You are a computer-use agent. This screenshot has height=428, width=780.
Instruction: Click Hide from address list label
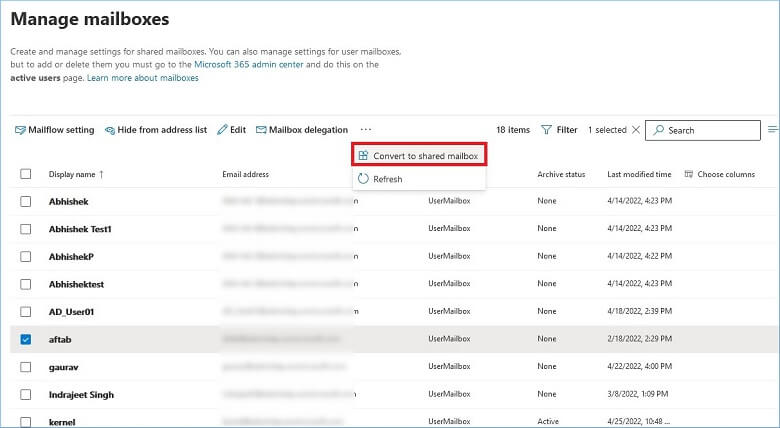click(x=162, y=130)
